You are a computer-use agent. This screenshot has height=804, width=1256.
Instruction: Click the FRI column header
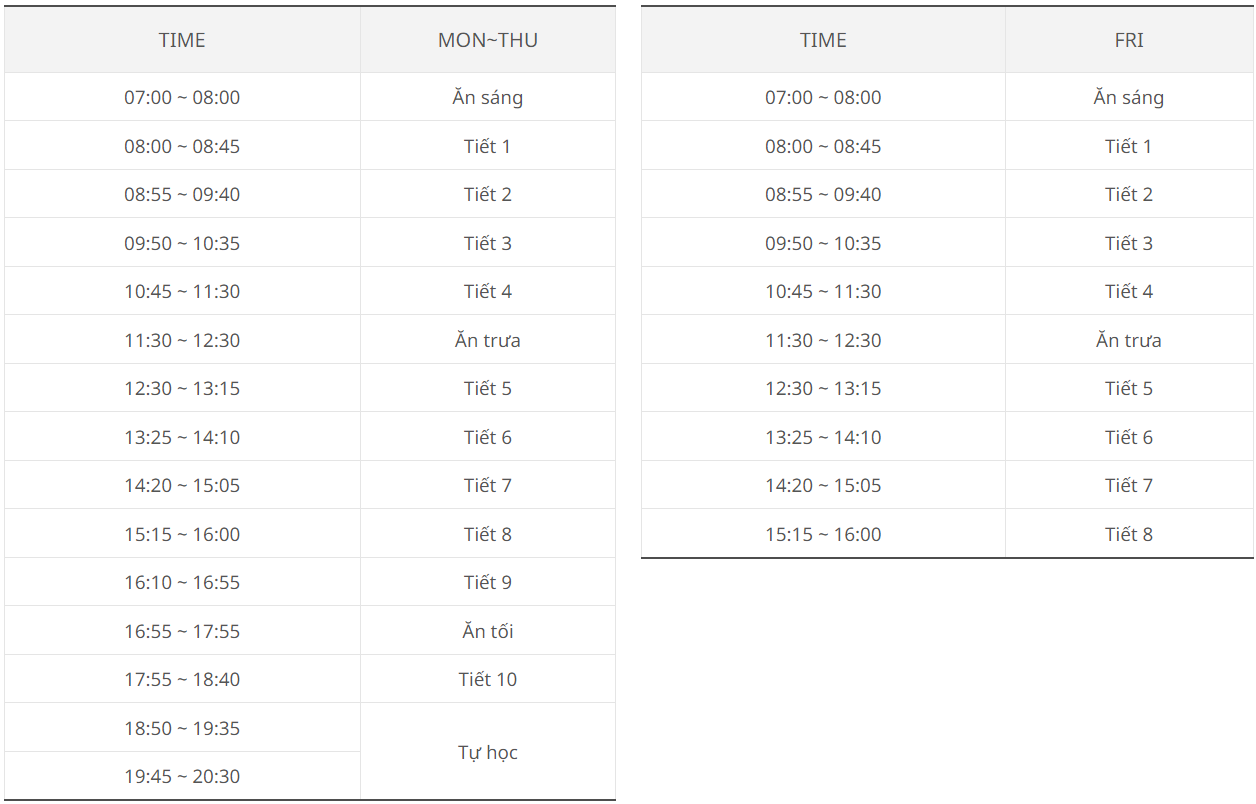pos(1129,40)
